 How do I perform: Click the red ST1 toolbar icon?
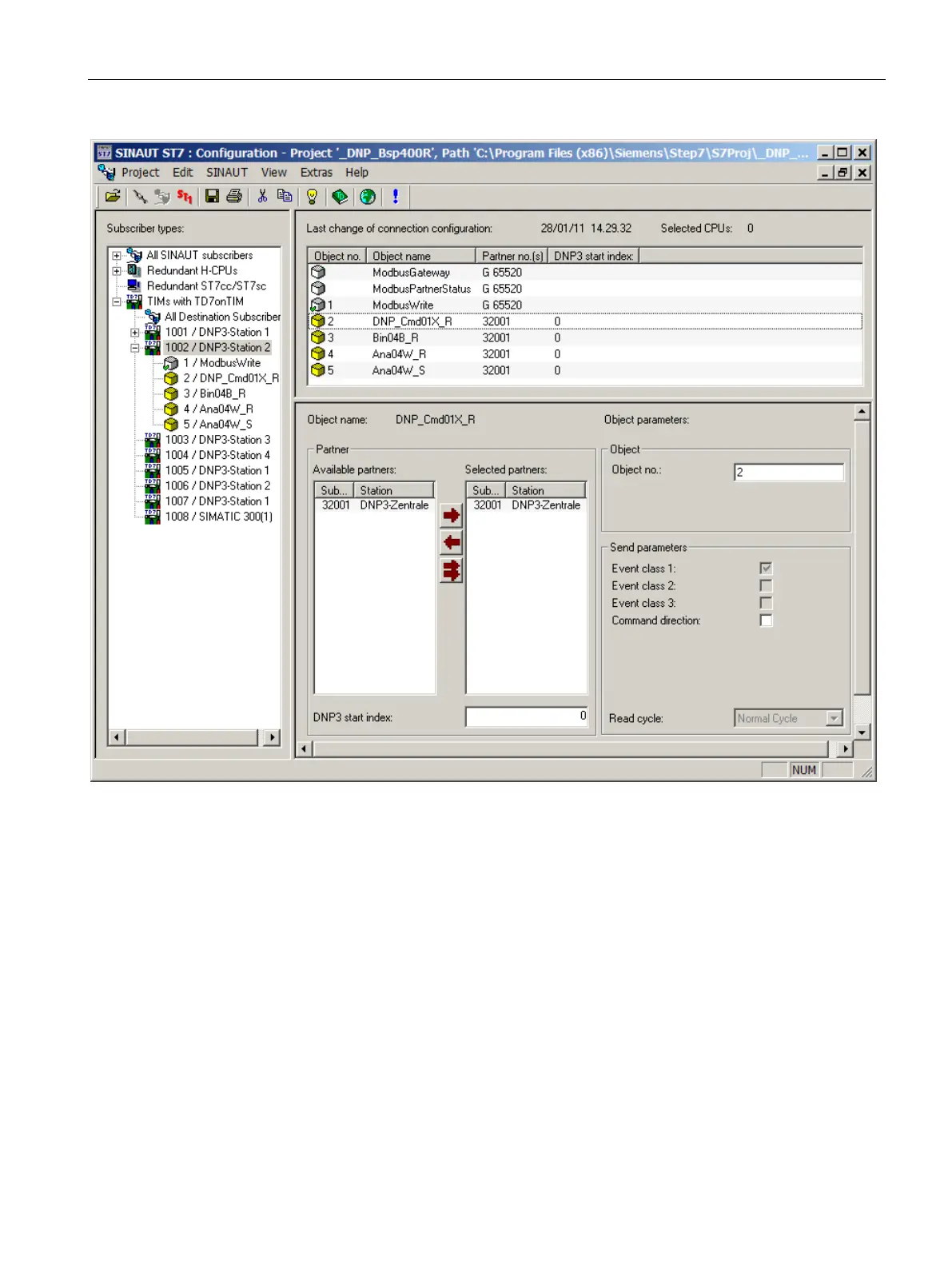coord(185,196)
